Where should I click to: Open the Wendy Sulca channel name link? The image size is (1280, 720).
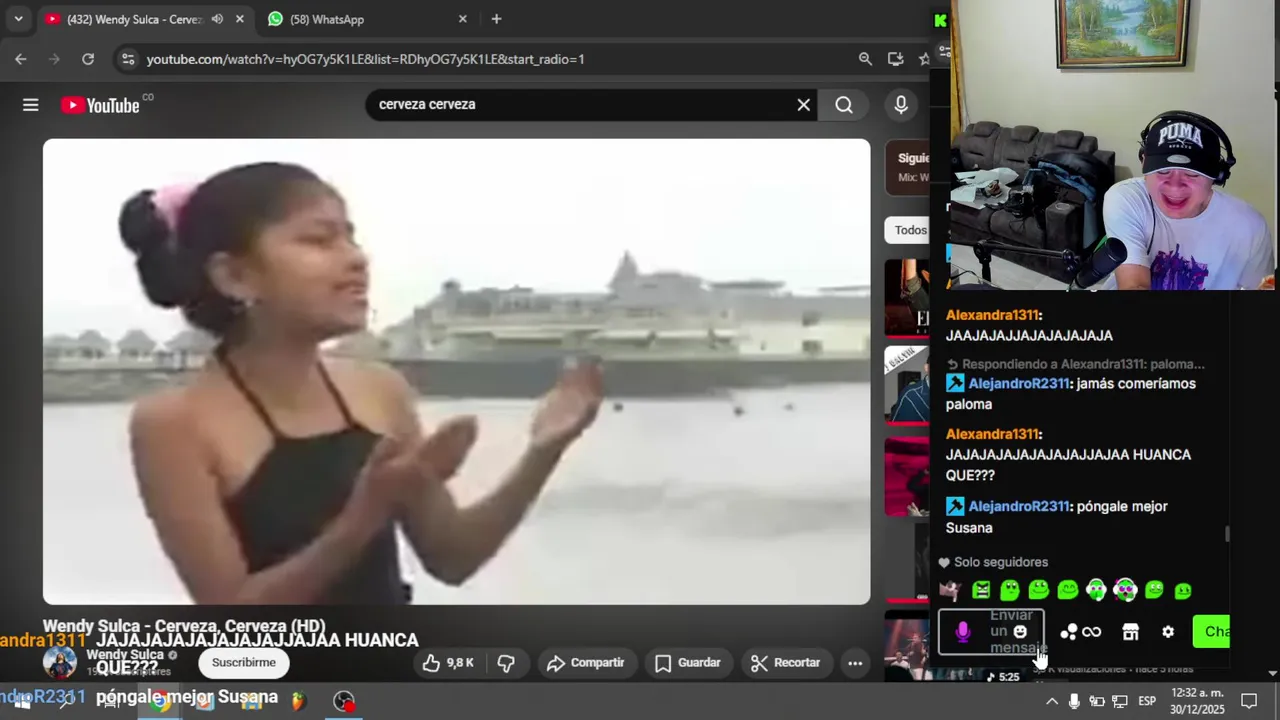click(124, 655)
